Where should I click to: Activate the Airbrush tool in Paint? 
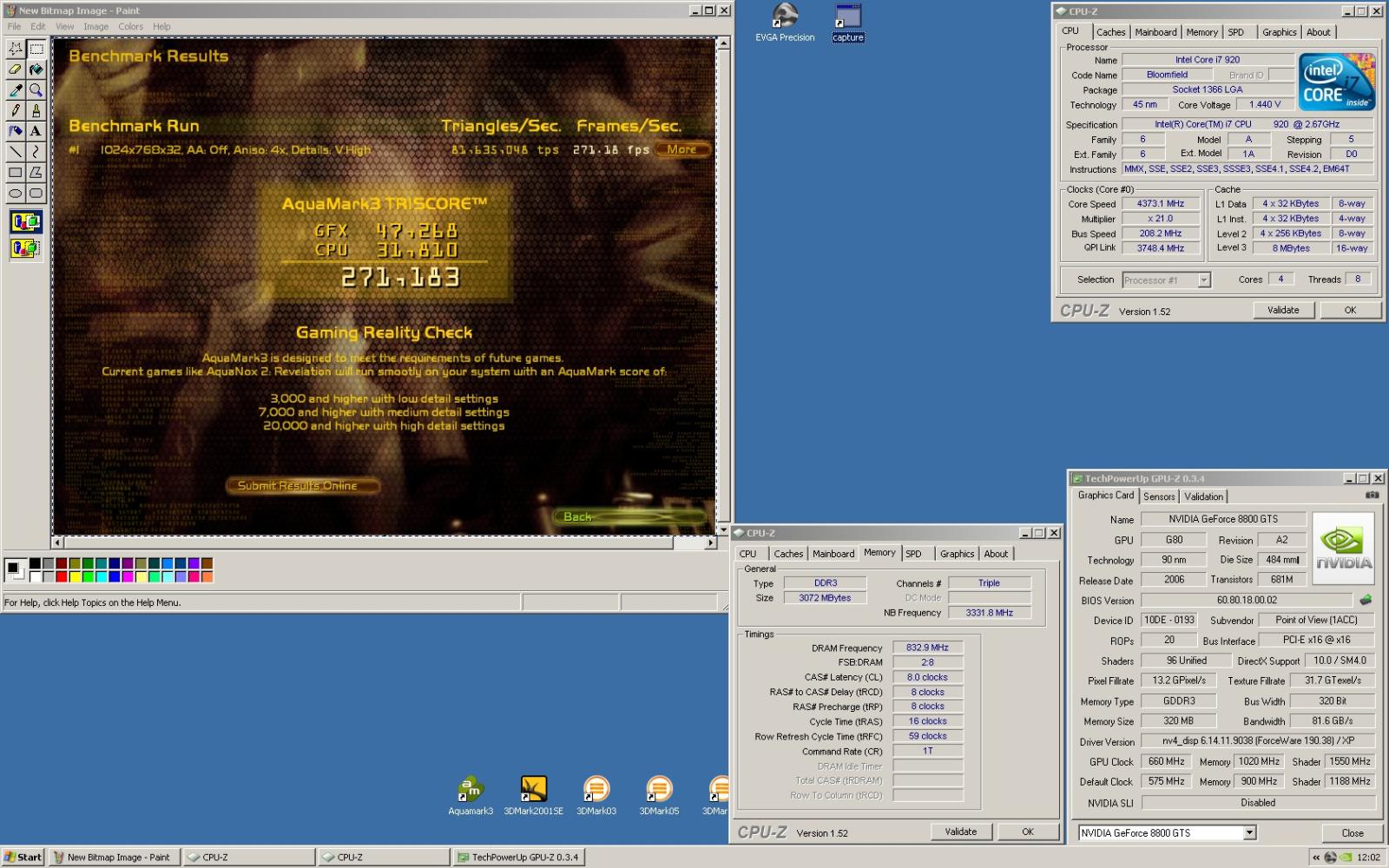click(16, 132)
